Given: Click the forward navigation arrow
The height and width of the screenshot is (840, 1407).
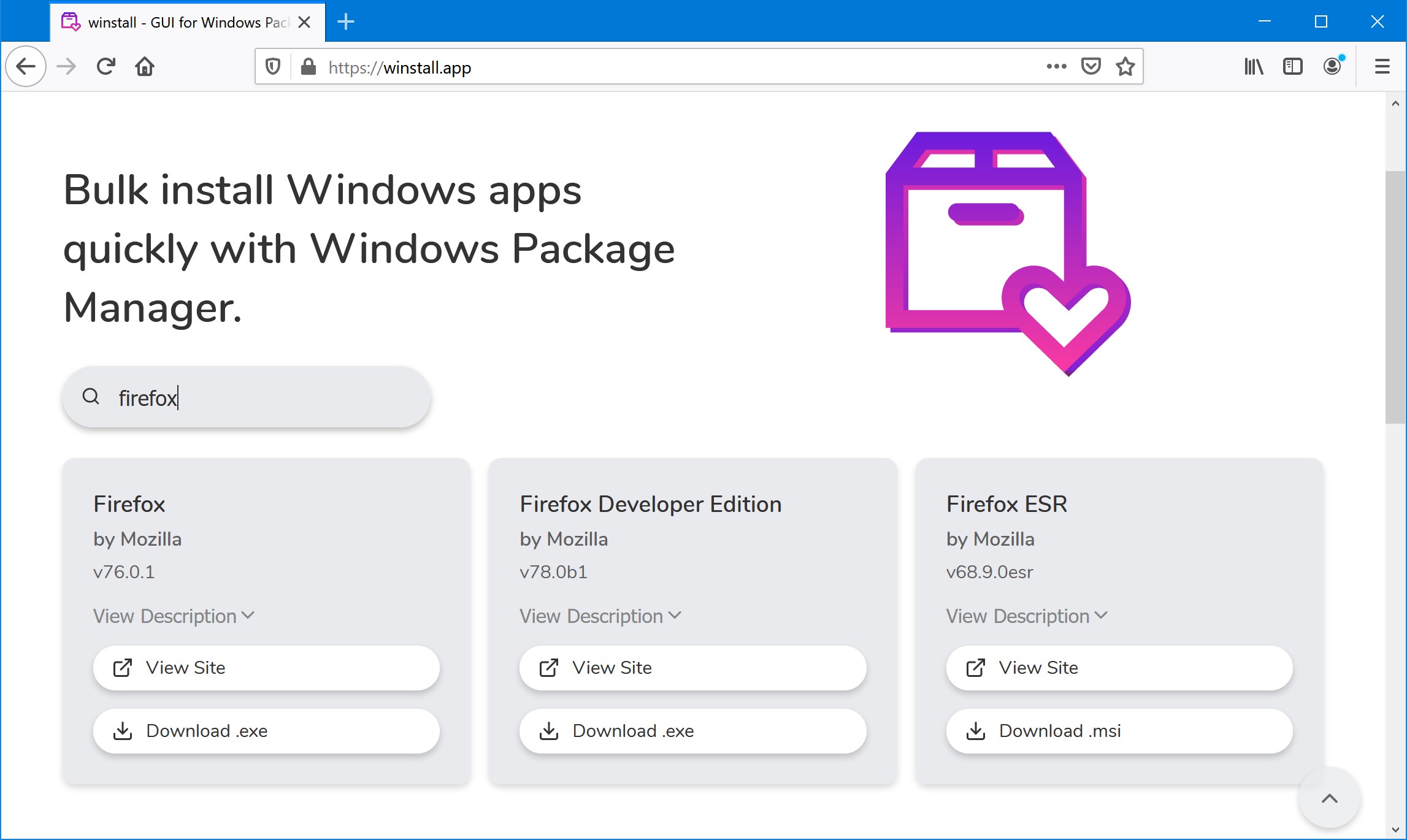Looking at the screenshot, I should tap(66, 66).
